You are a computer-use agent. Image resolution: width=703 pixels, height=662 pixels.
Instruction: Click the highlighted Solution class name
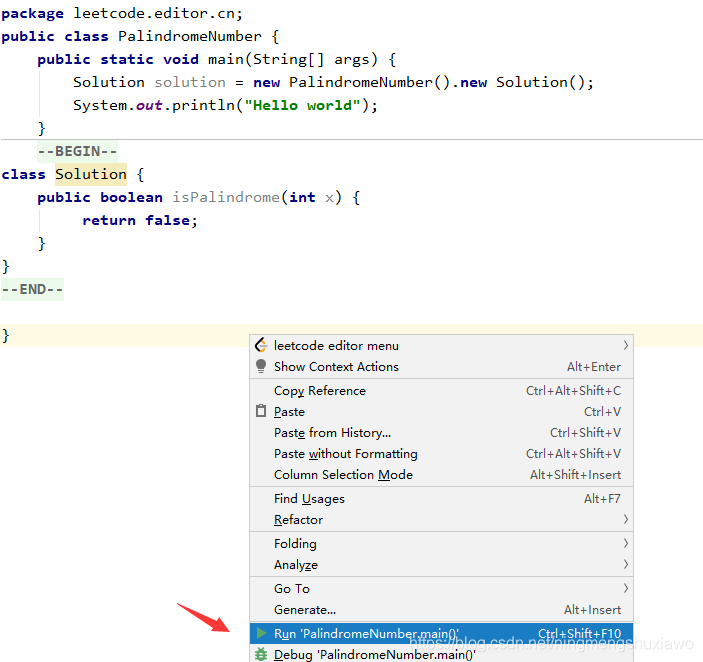(x=90, y=174)
